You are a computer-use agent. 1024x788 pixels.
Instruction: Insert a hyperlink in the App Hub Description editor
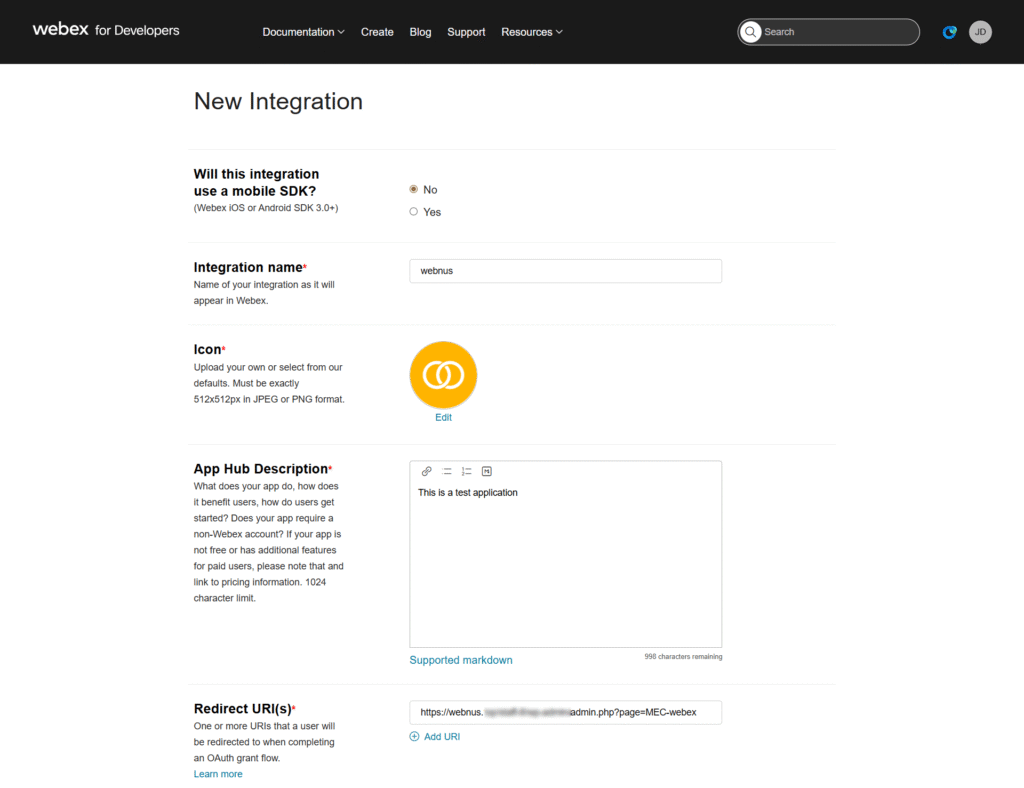click(426, 471)
